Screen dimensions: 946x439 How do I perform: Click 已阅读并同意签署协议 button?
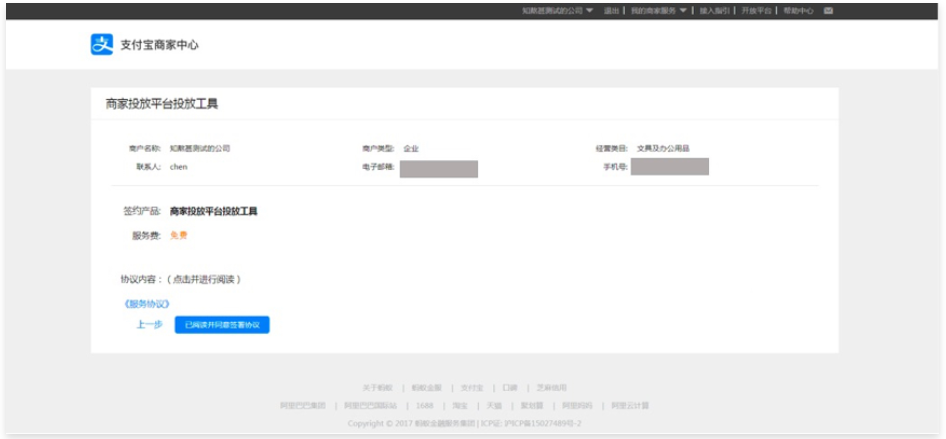222,324
